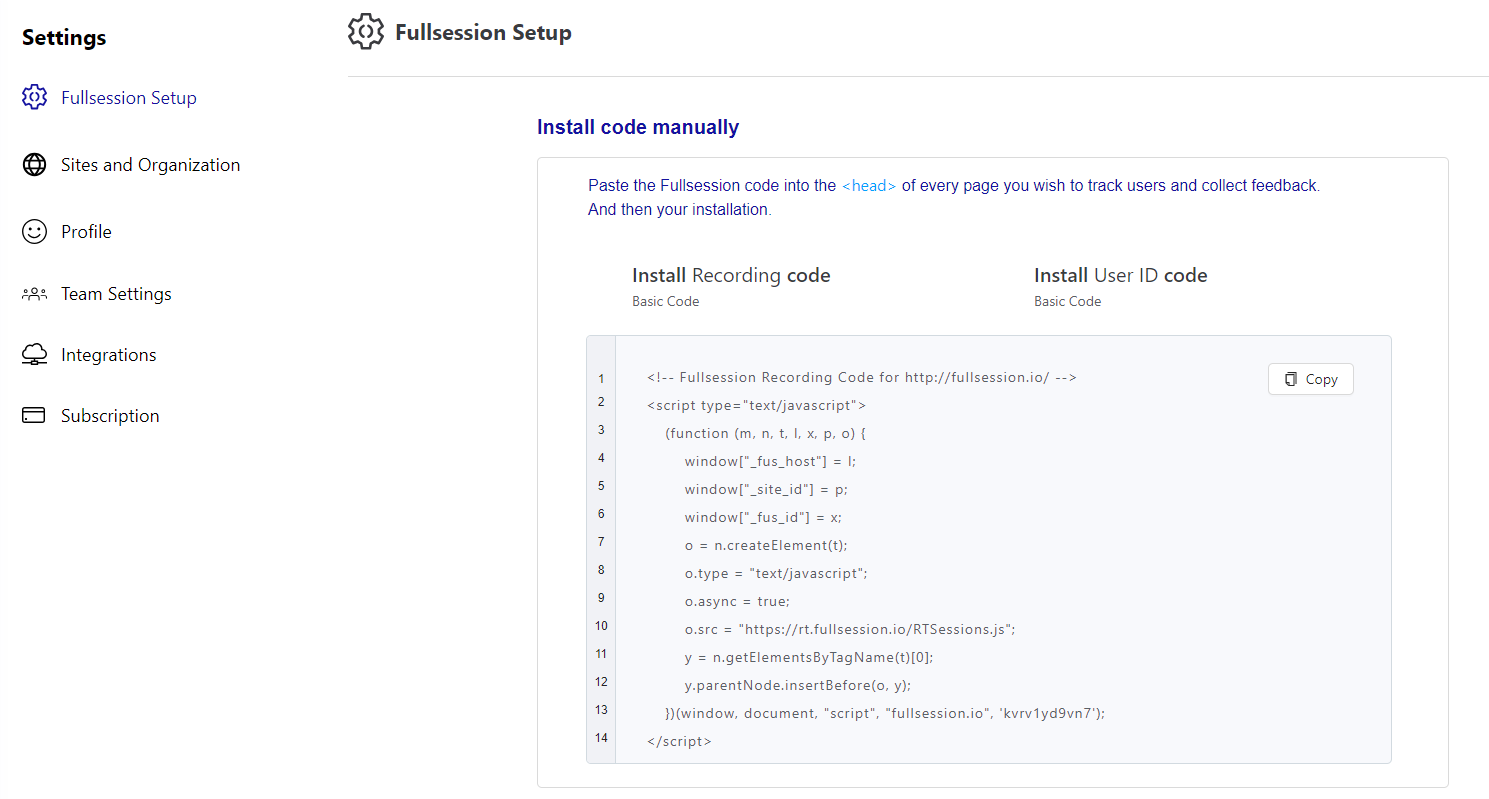Click the o.type = "text/javascript"; line
The image size is (1489, 799).
pos(776,574)
